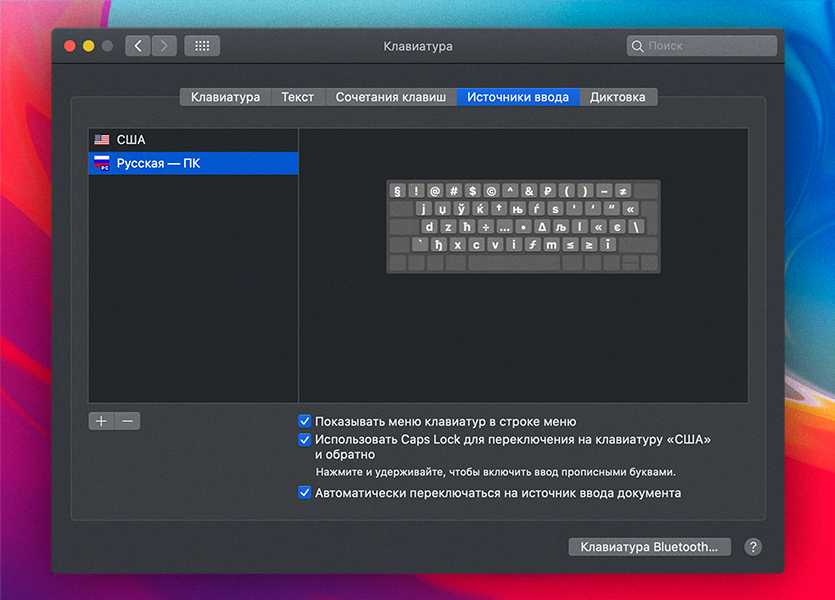Go to «Сочетания клавиш» tab

(x=390, y=97)
